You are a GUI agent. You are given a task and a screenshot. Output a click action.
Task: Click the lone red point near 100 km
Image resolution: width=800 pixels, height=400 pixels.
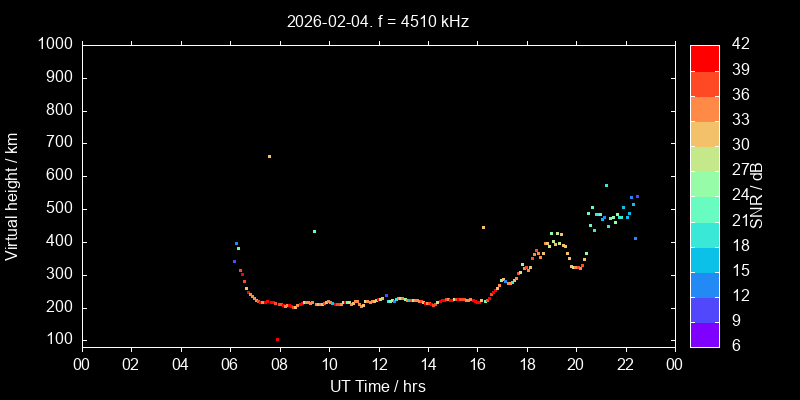(x=277, y=340)
